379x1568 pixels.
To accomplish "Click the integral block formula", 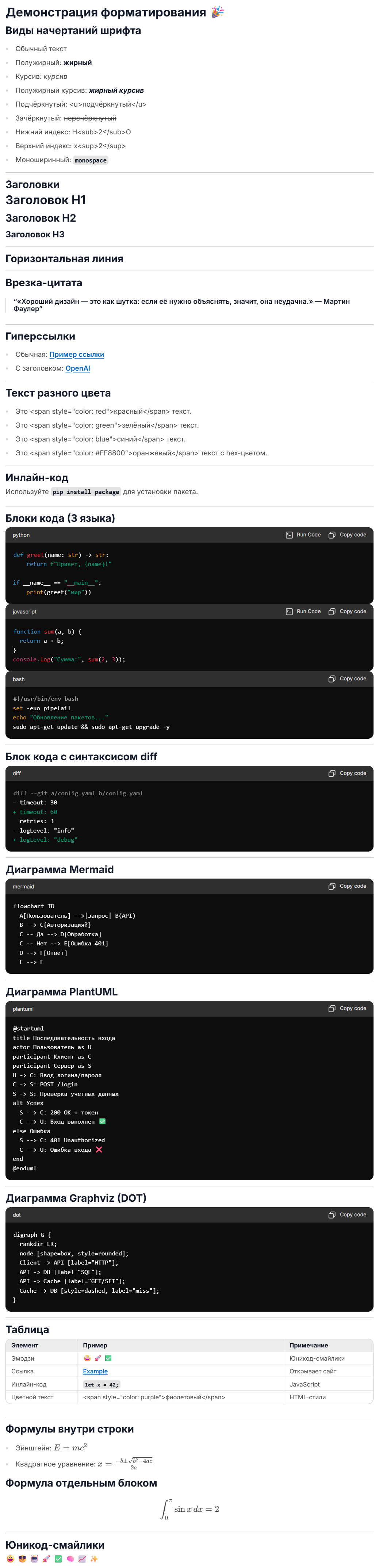I will click(190, 1509).
